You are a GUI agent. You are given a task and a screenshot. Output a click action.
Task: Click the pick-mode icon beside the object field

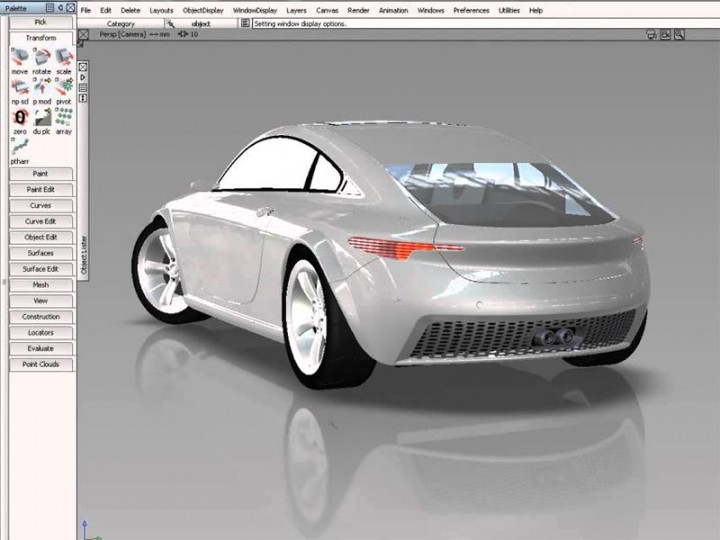[170, 23]
